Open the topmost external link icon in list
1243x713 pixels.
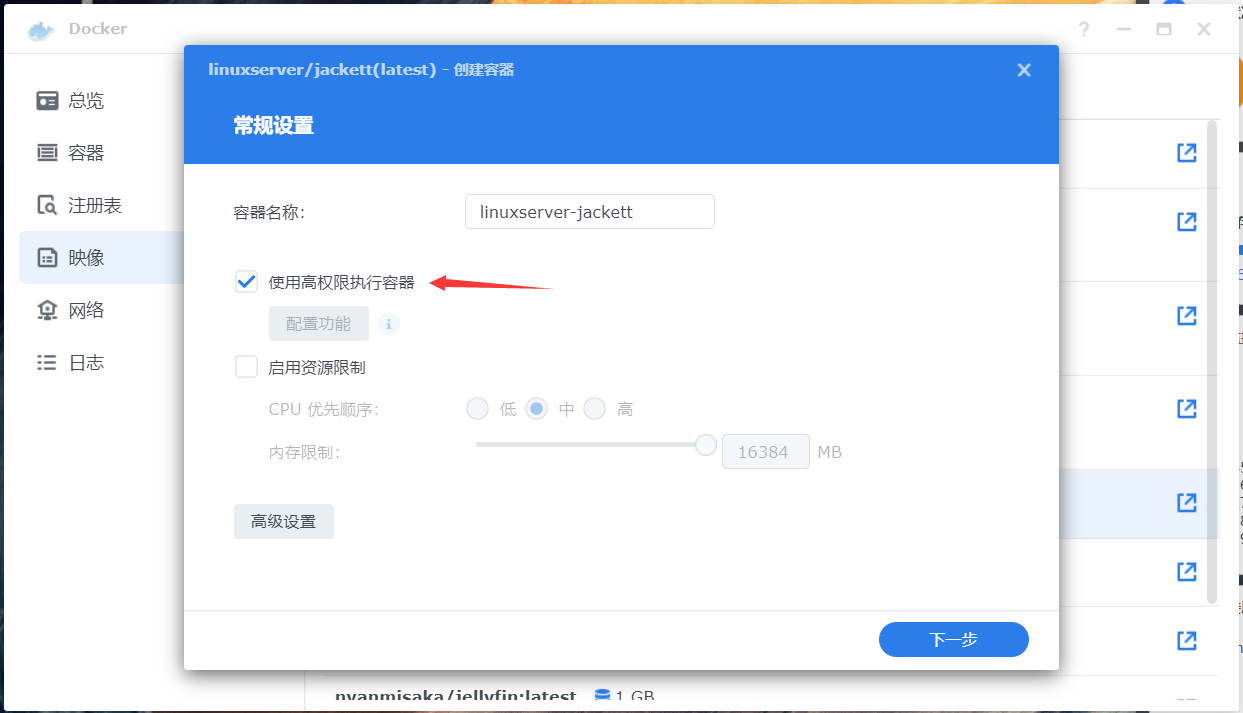click(1186, 153)
